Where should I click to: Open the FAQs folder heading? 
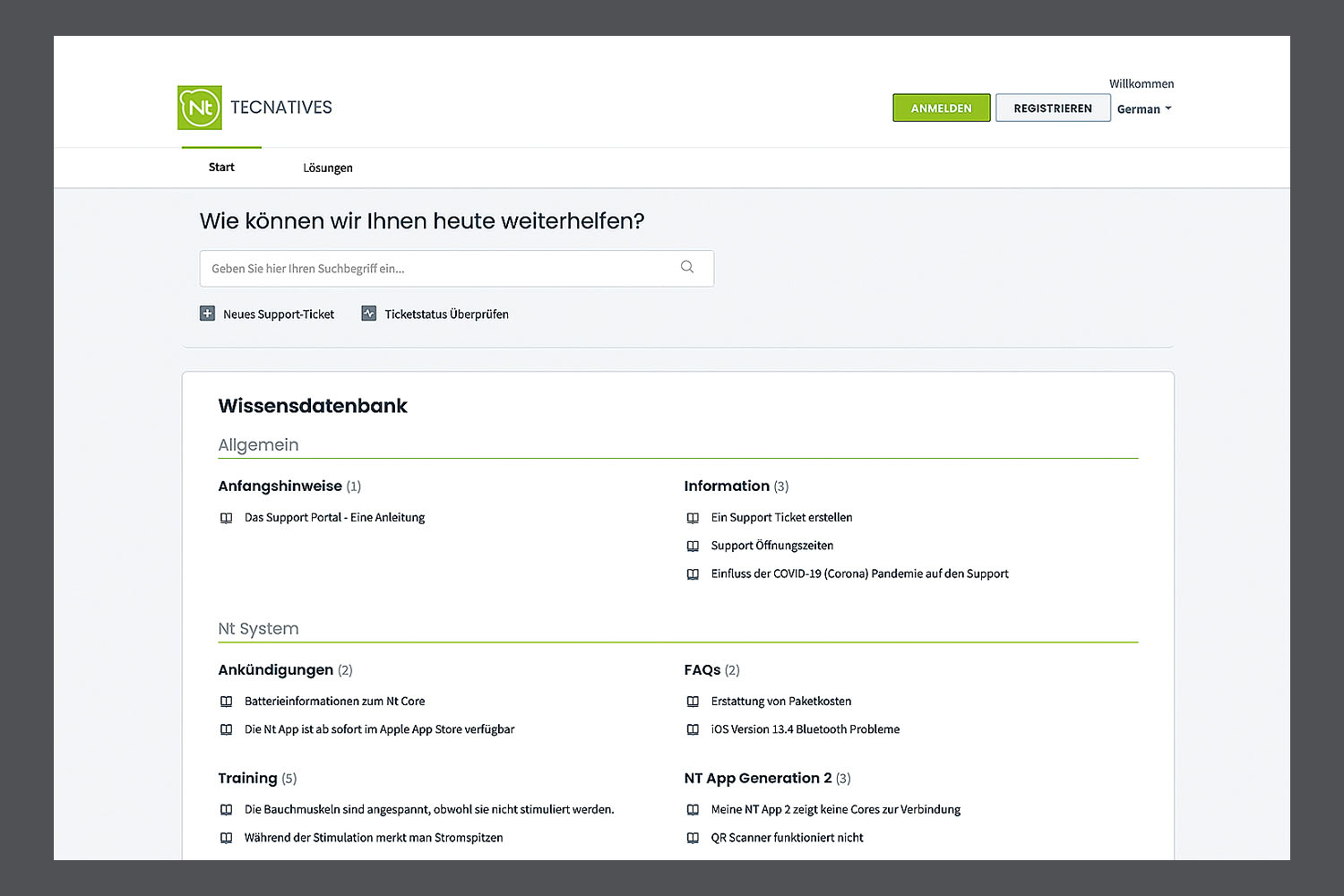[x=702, y=669]
